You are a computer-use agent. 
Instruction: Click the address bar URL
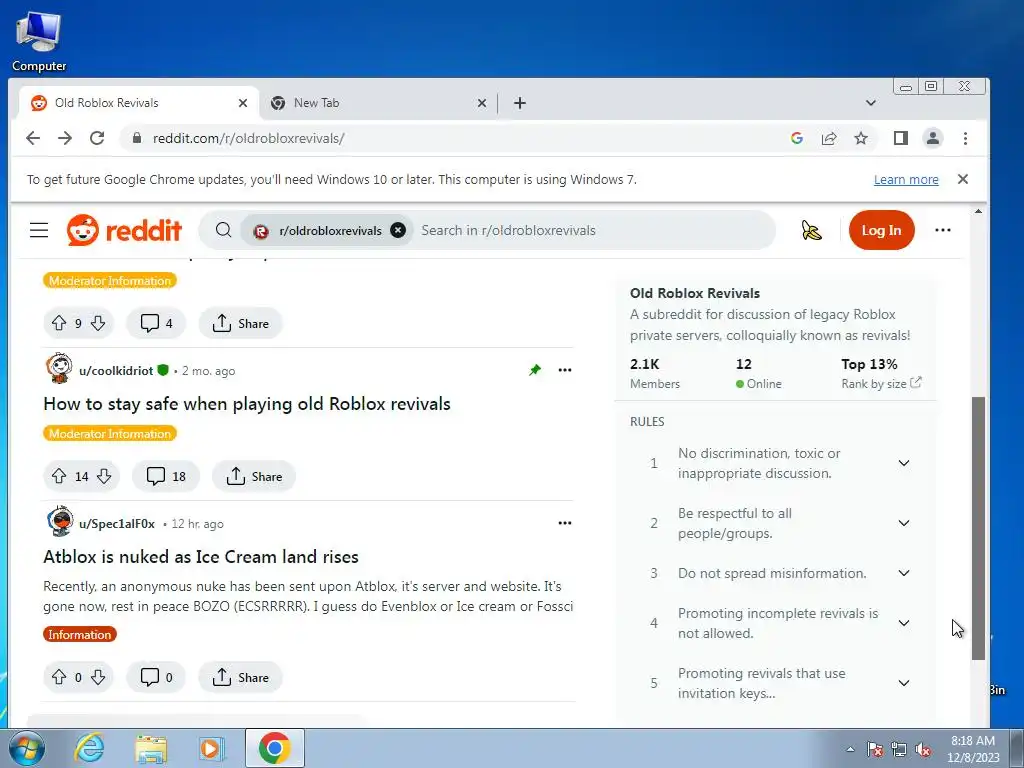coord(248,138)
